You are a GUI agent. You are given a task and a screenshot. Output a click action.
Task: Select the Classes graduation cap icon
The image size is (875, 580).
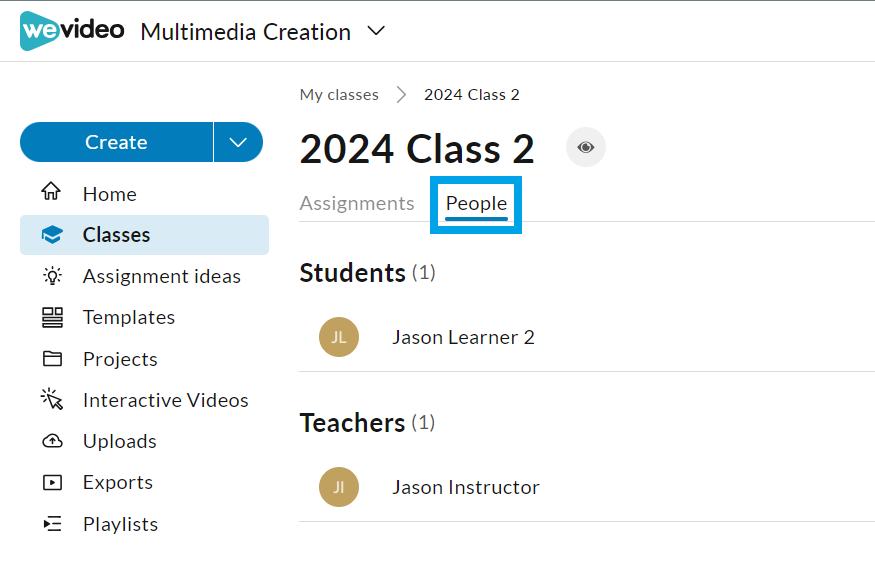coord(52,235)
